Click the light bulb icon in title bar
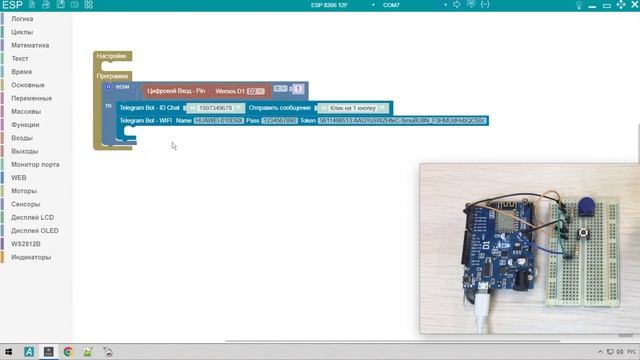The width and height of the screenshot is (640, 360). tap(578, 5)
